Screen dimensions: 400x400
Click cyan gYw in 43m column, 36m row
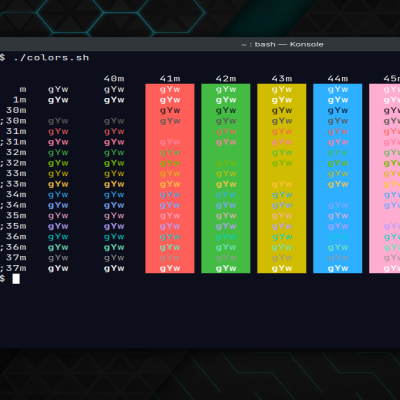pos(282,237)
